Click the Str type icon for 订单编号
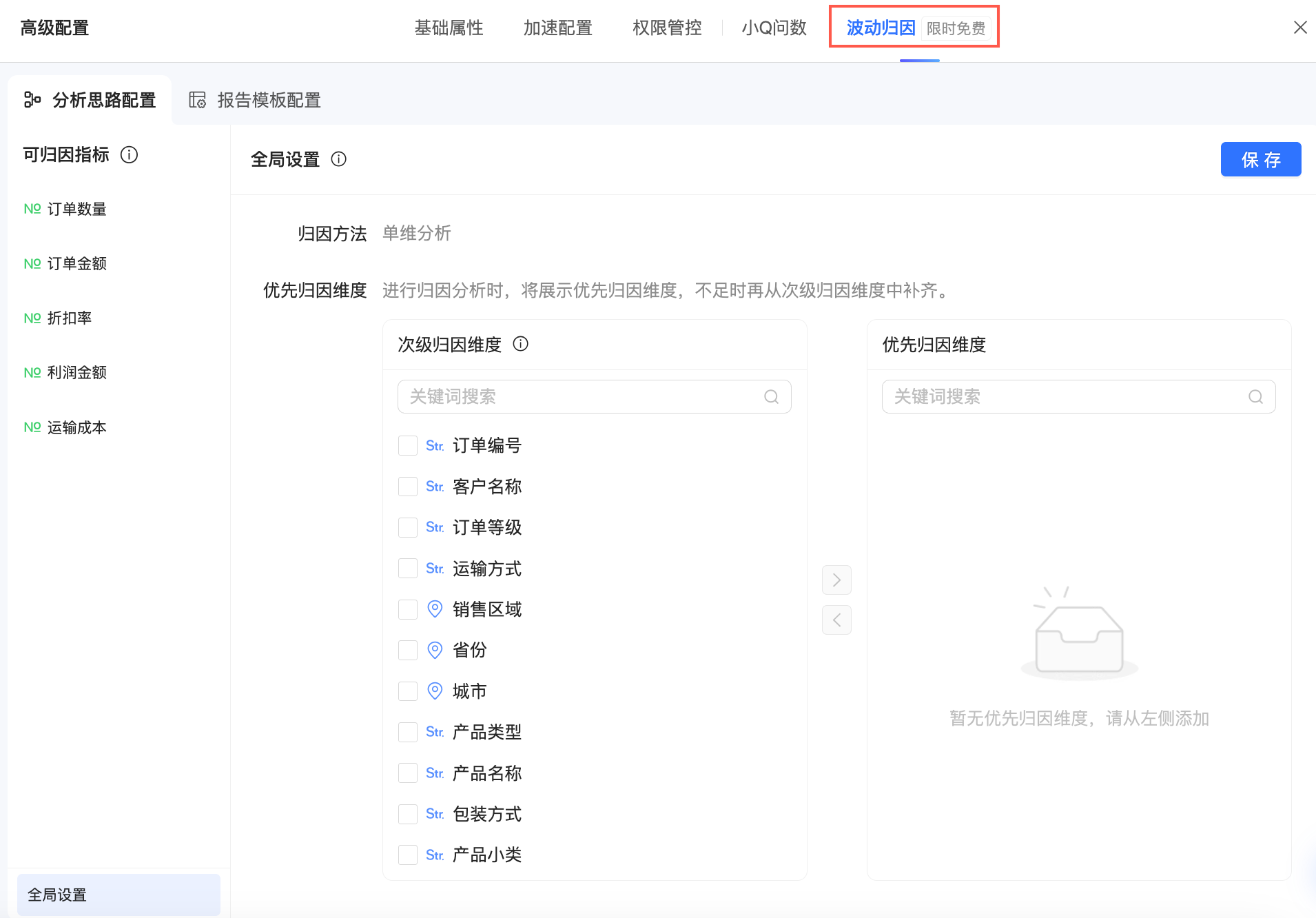The height and width of the screenshot is (918, 1316). pos(435,446)
